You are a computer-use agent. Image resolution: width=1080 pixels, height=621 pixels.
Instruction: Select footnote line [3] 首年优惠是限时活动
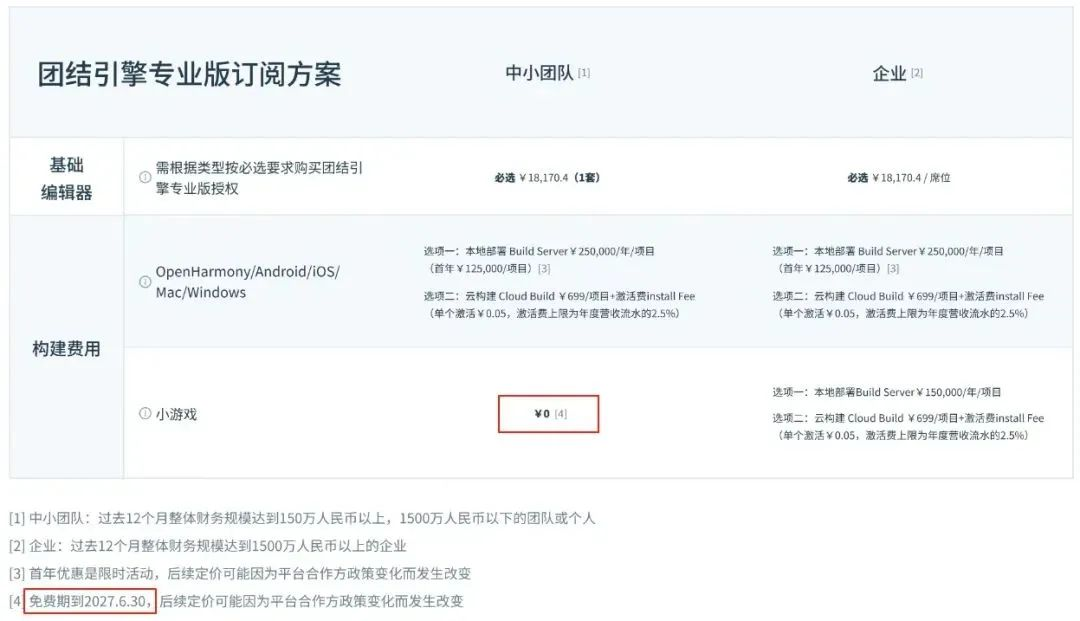[240, 573]
